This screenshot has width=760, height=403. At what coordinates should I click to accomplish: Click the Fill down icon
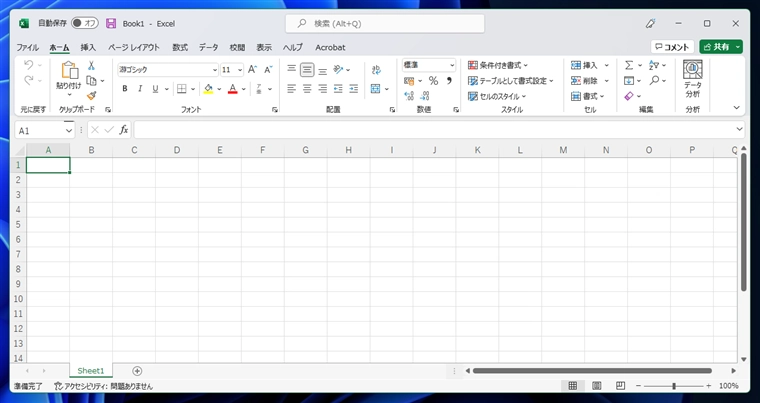629,81
